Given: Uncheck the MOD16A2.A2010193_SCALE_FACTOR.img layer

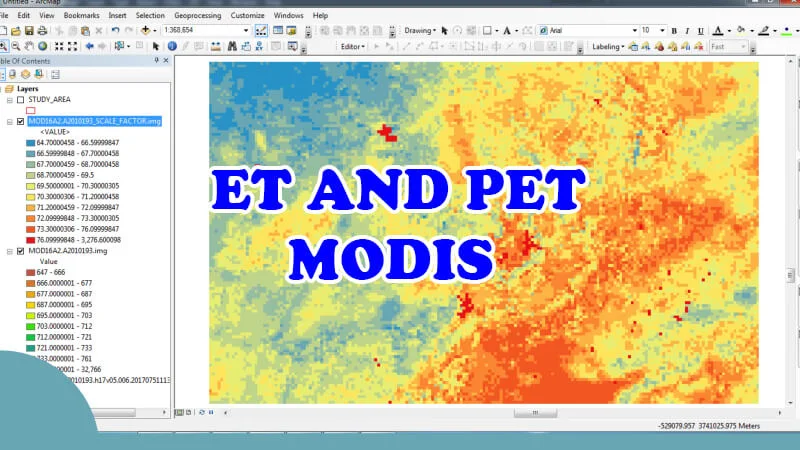Looking at the screenshot, I should 20,121.
